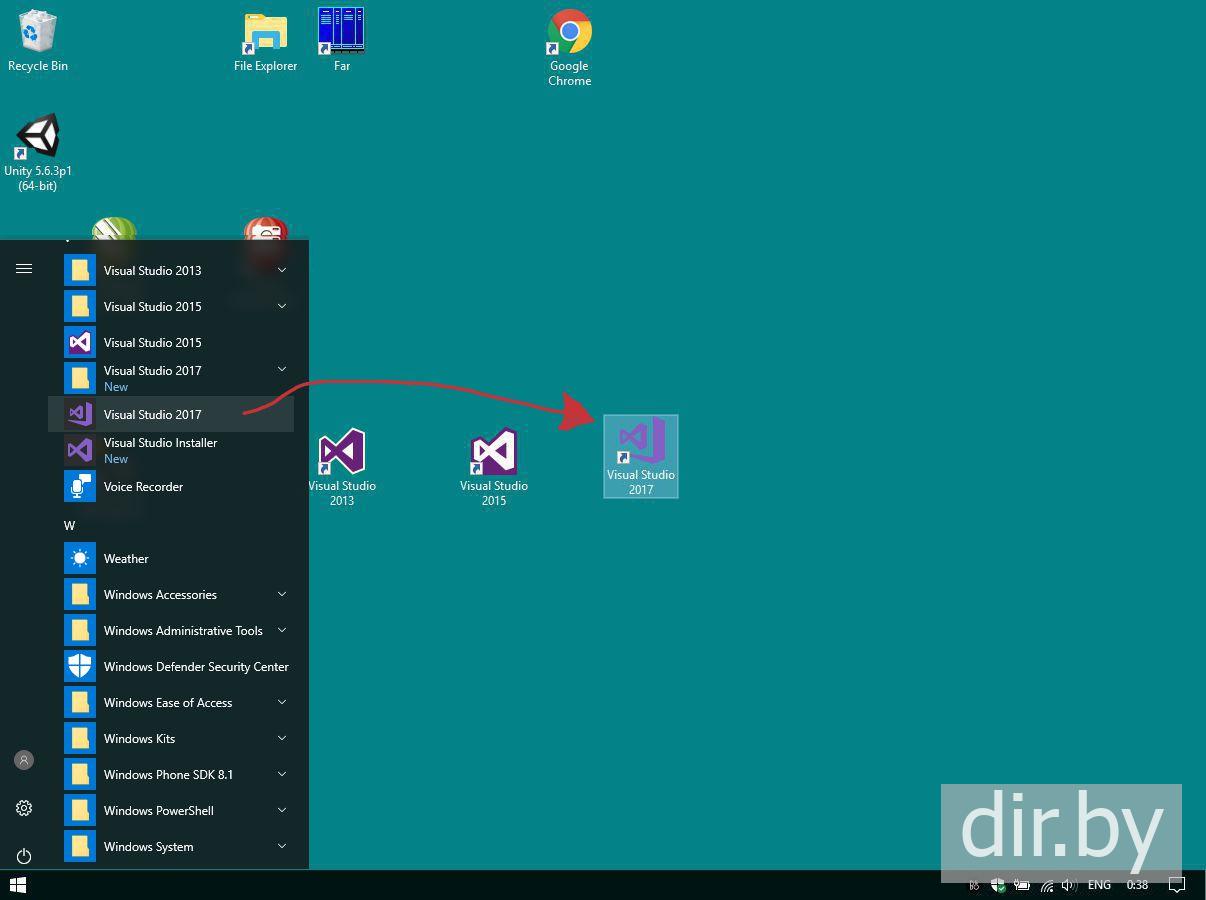The width and height of the screenshot is (1206, 900).
Task: Click the user account icon in Start menu
Action: (x=24, y=760)
